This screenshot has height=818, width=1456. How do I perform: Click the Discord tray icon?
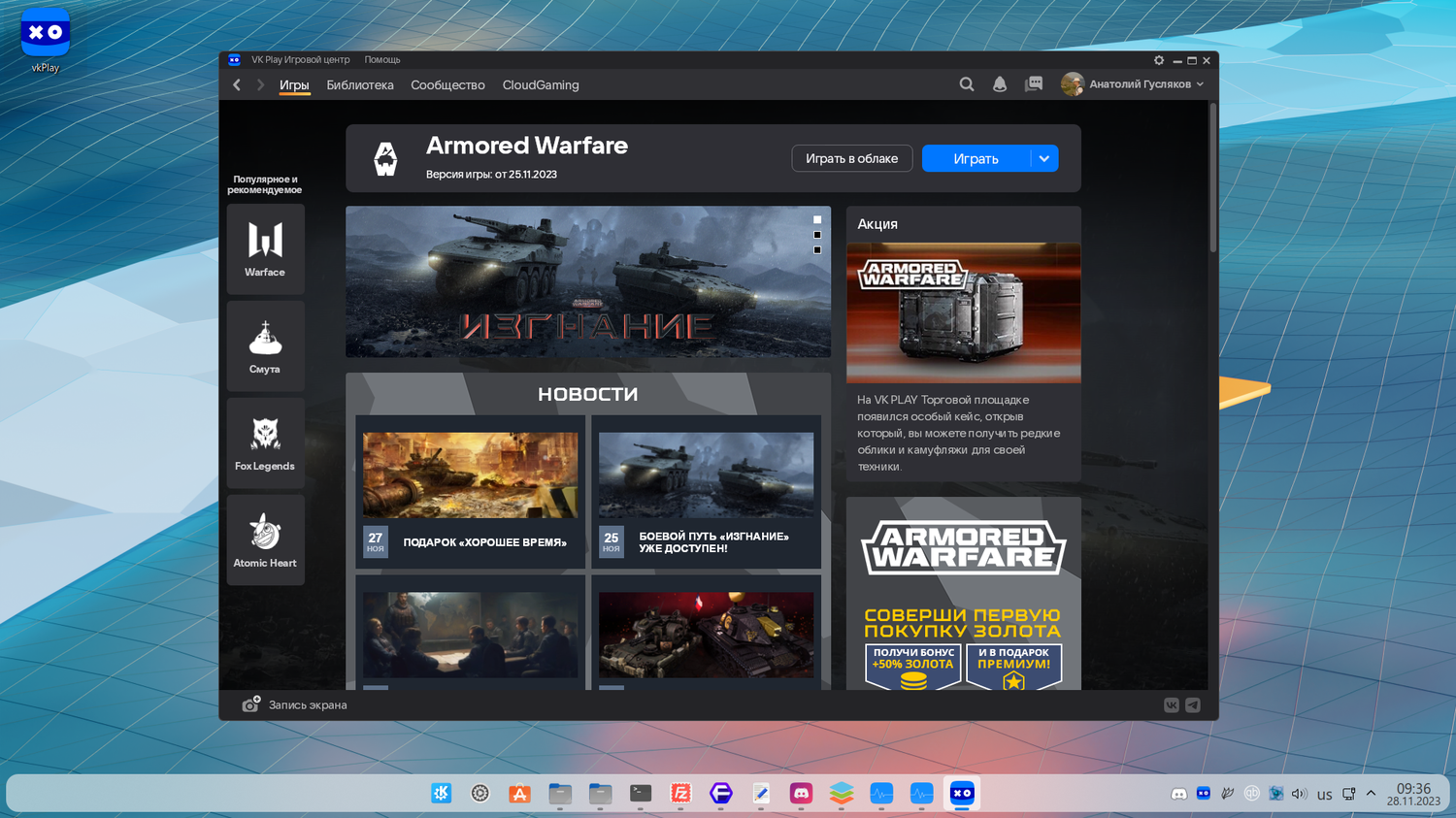pyautogui.click(x=1179, y=794)
